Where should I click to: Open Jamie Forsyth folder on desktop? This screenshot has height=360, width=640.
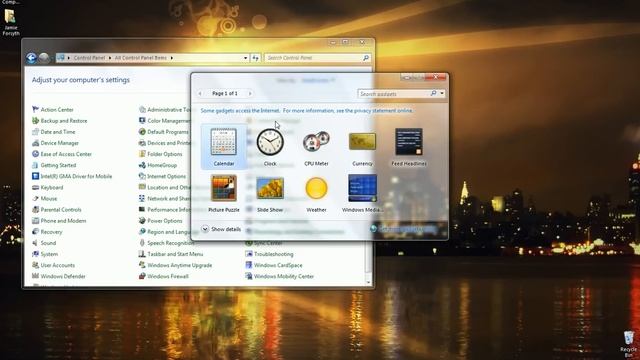(x=11, y=23)
